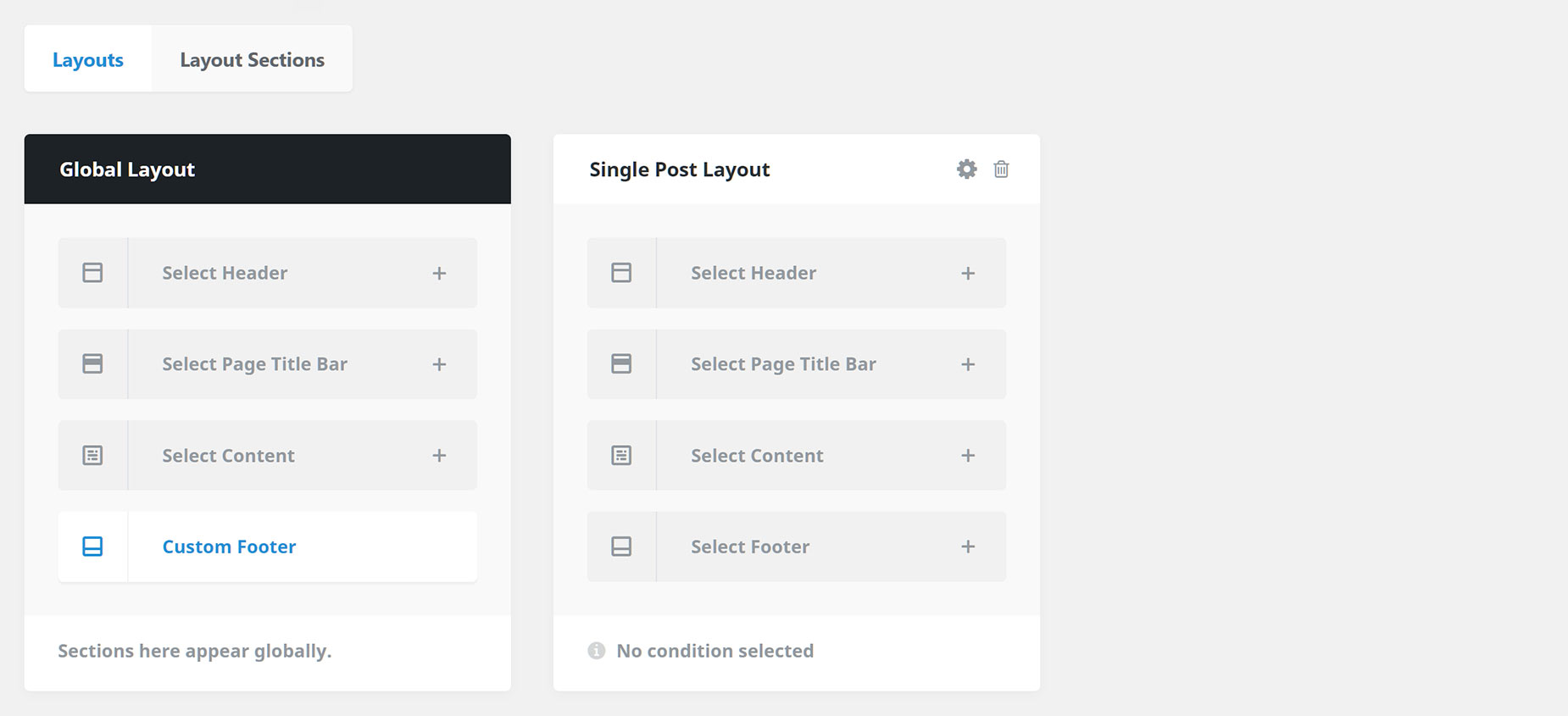This screenshot has width=1568, height=716.
Task: Add content via plus in Single Post Layout
Action: [968, 455]
